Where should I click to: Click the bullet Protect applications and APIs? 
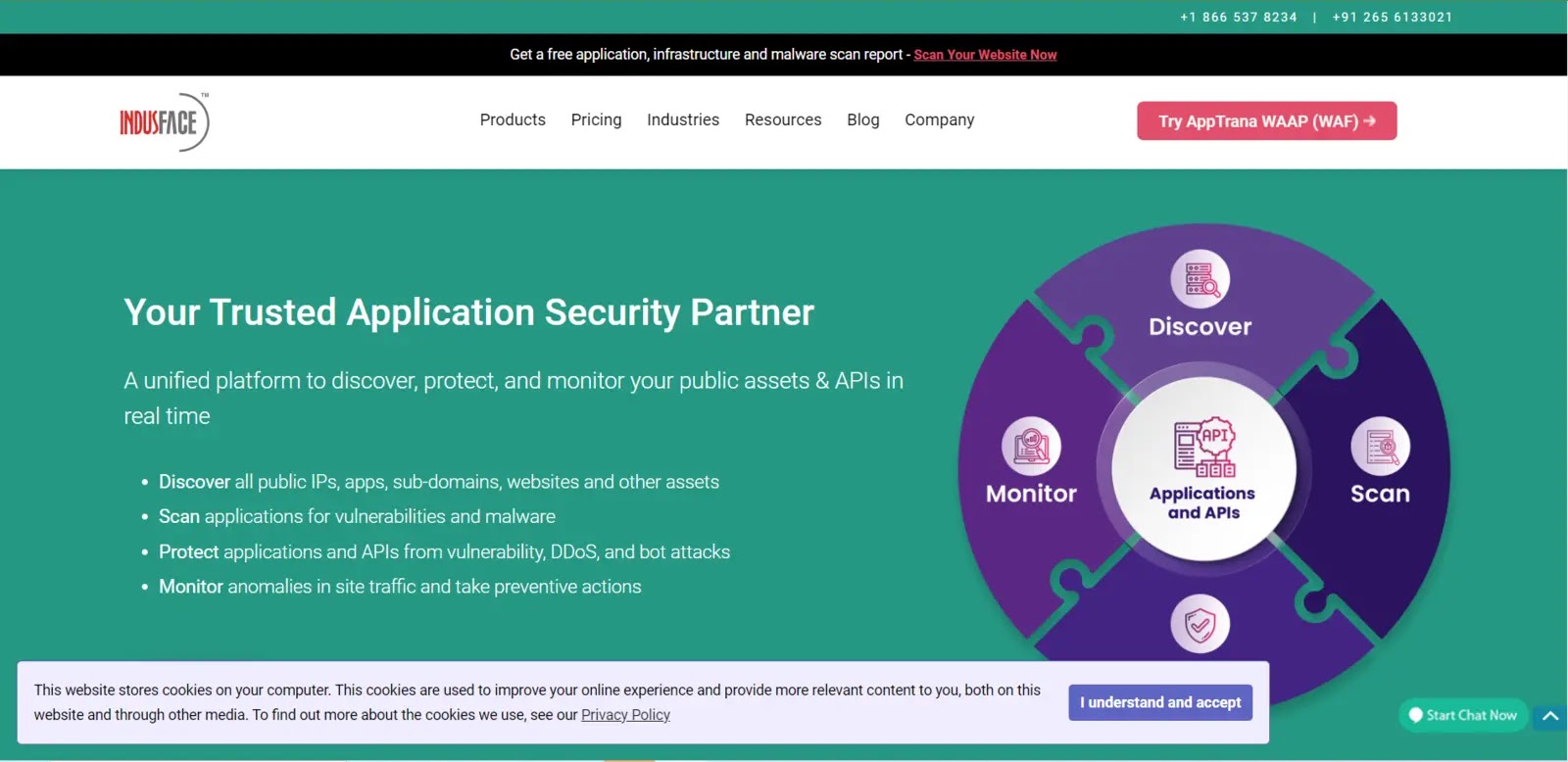point(444,551)
